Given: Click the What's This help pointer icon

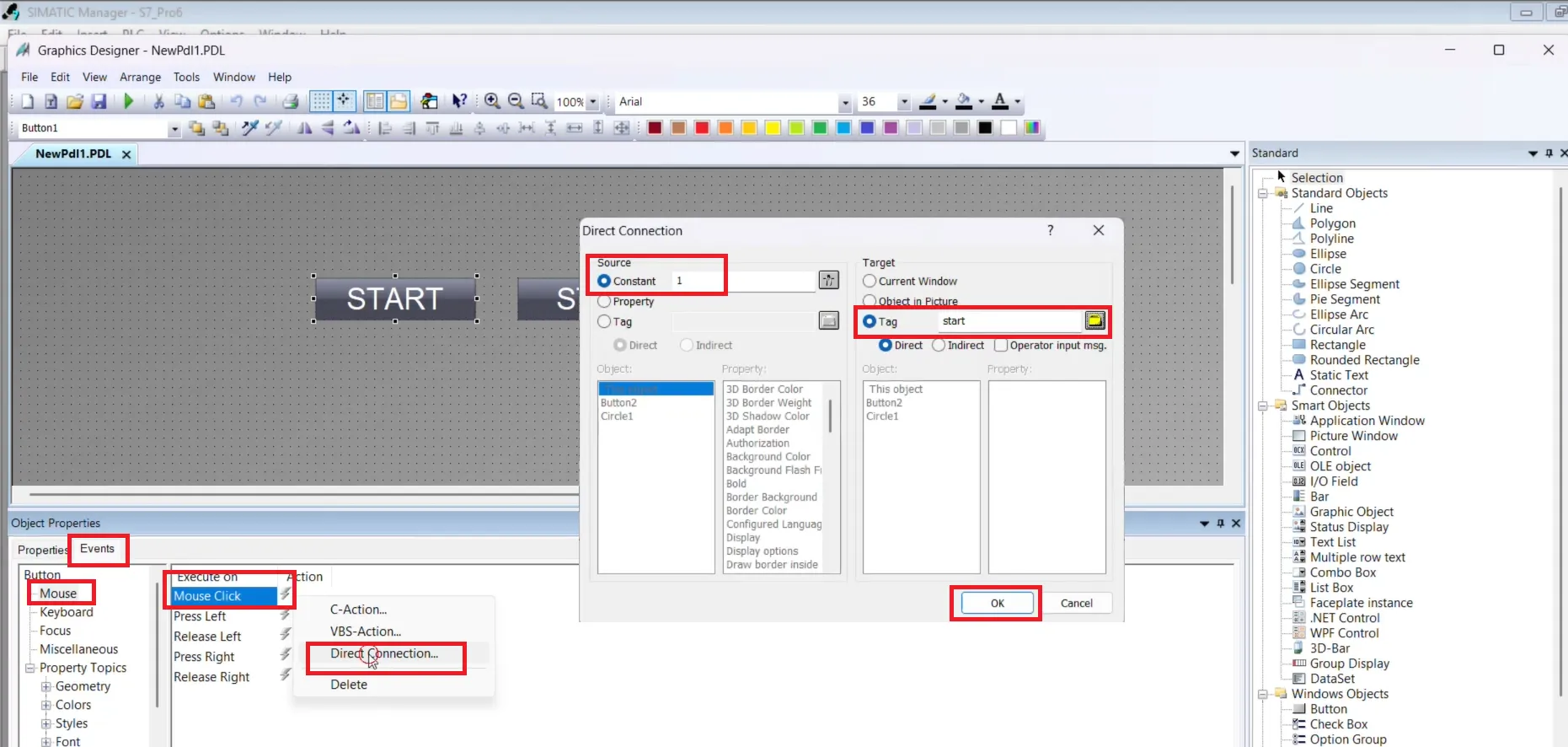Looking at the screenshot, I should (459, 101).
